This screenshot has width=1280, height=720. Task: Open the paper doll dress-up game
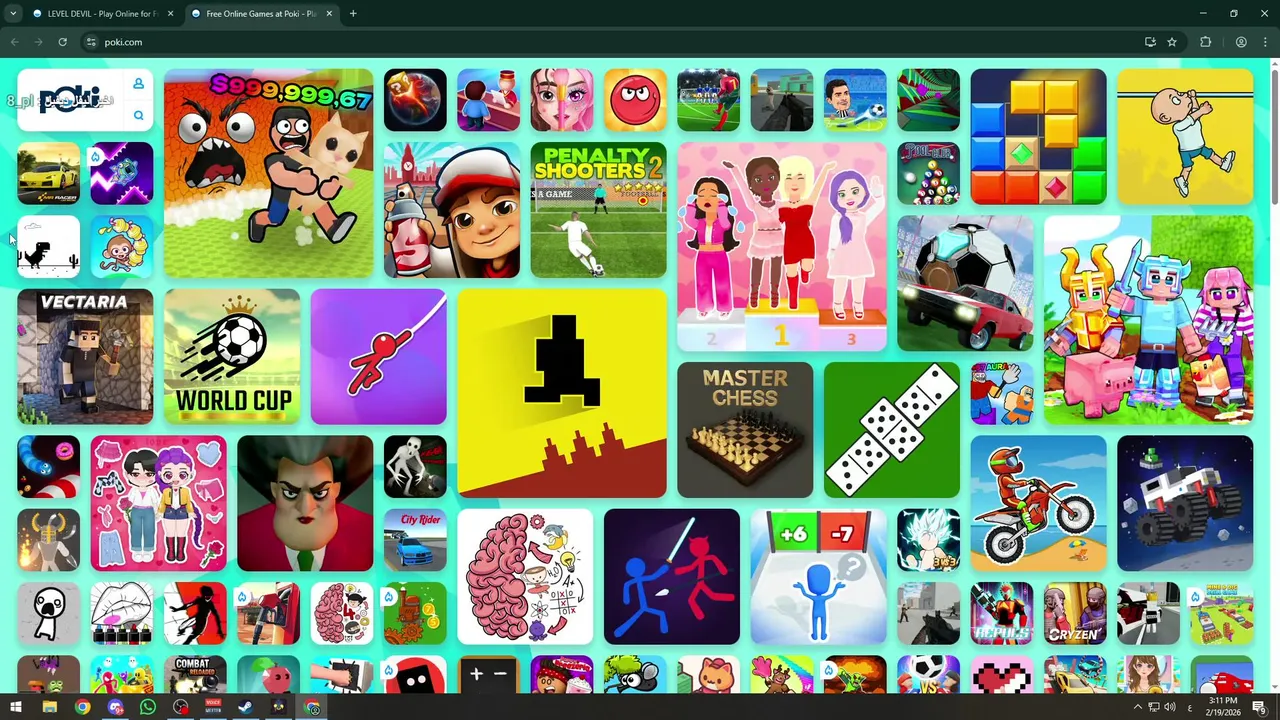click(158, 503)
